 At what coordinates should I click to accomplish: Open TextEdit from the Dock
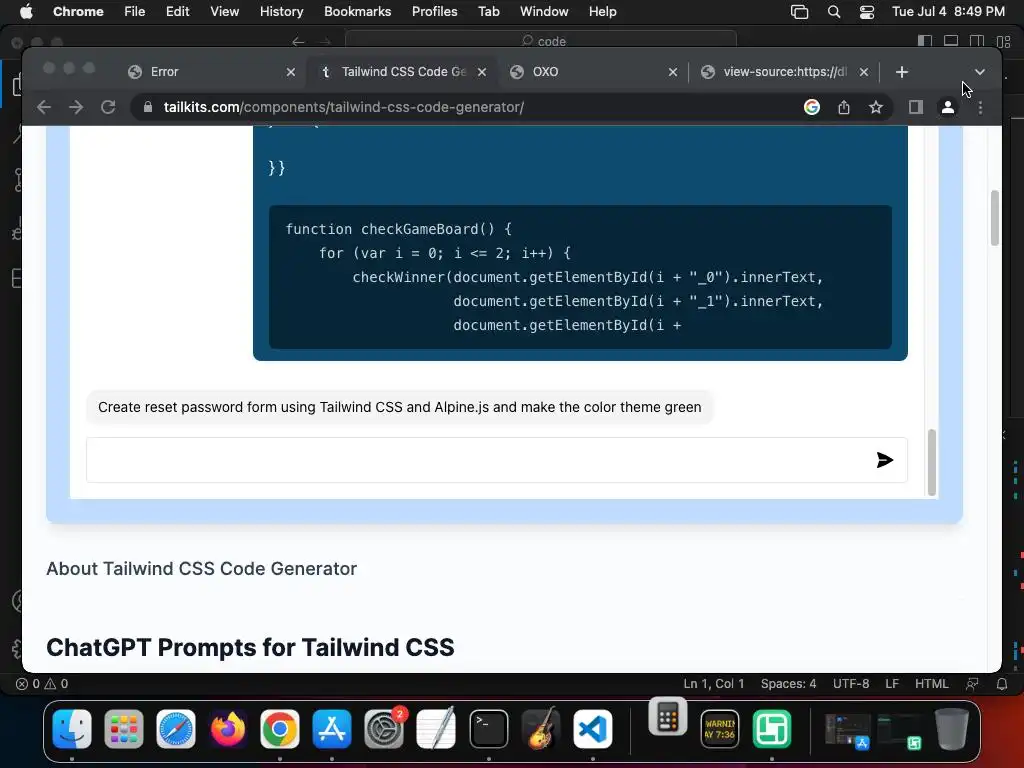coord(436,729)
